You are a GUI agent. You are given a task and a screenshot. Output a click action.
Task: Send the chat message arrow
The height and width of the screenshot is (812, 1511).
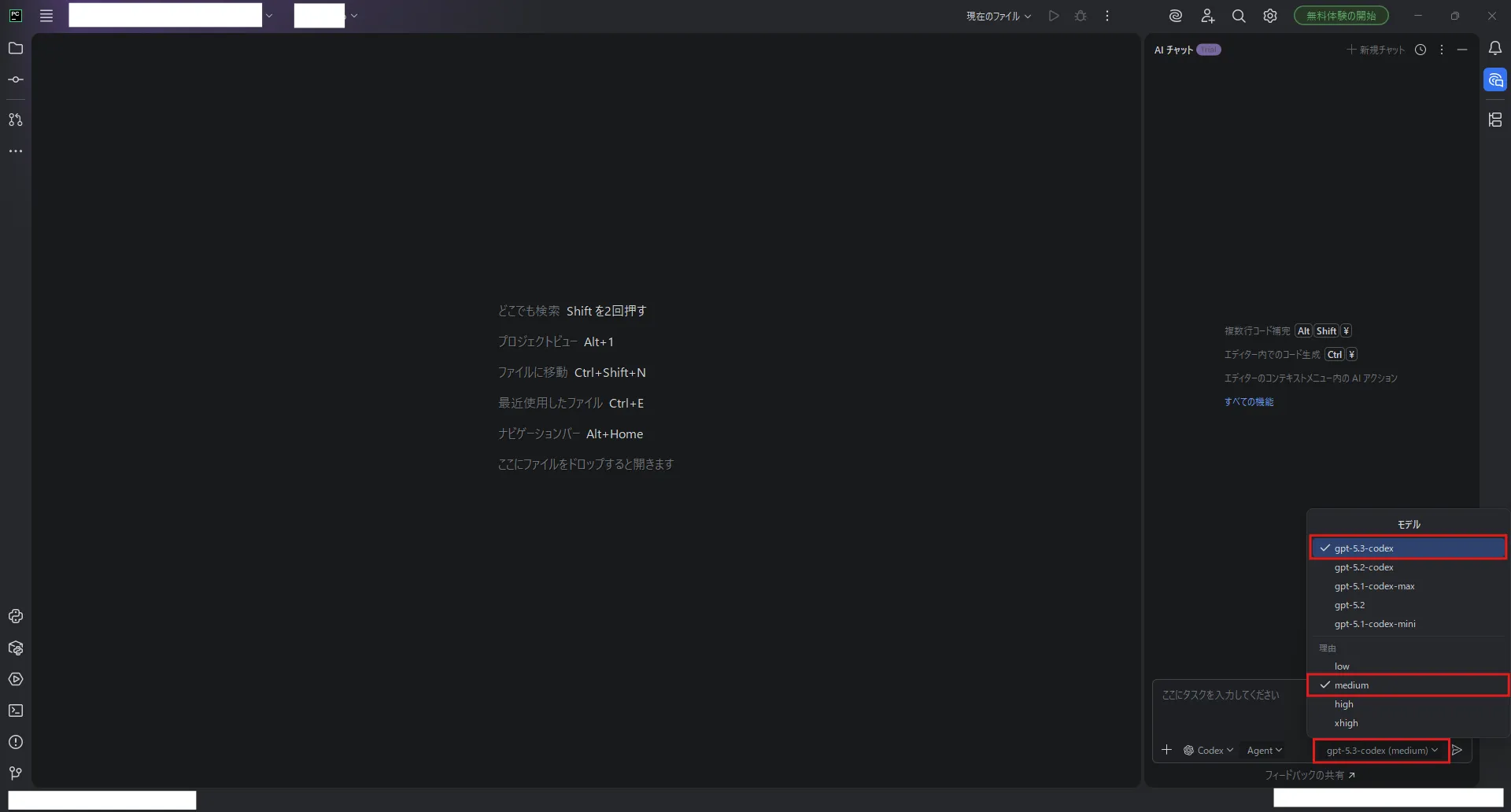(1457, 750)
